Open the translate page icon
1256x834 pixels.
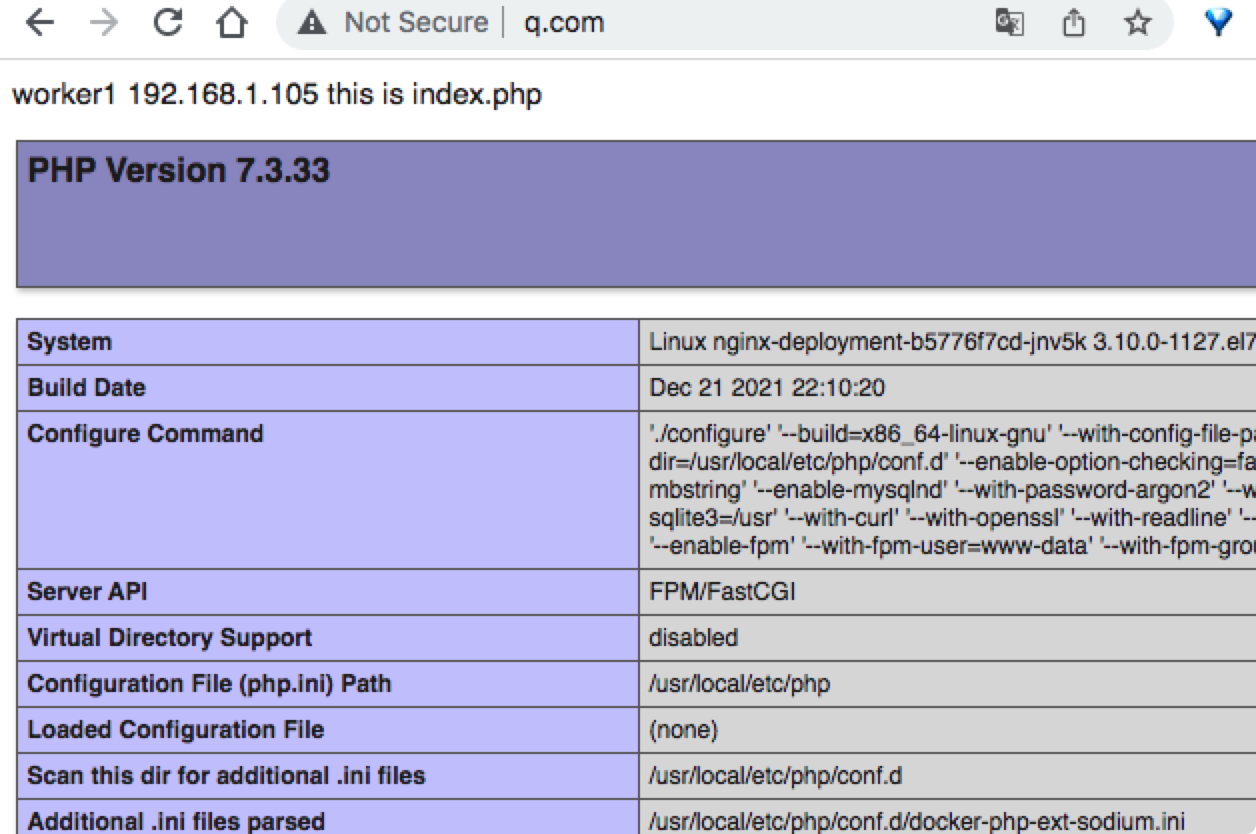[1009, 23]
